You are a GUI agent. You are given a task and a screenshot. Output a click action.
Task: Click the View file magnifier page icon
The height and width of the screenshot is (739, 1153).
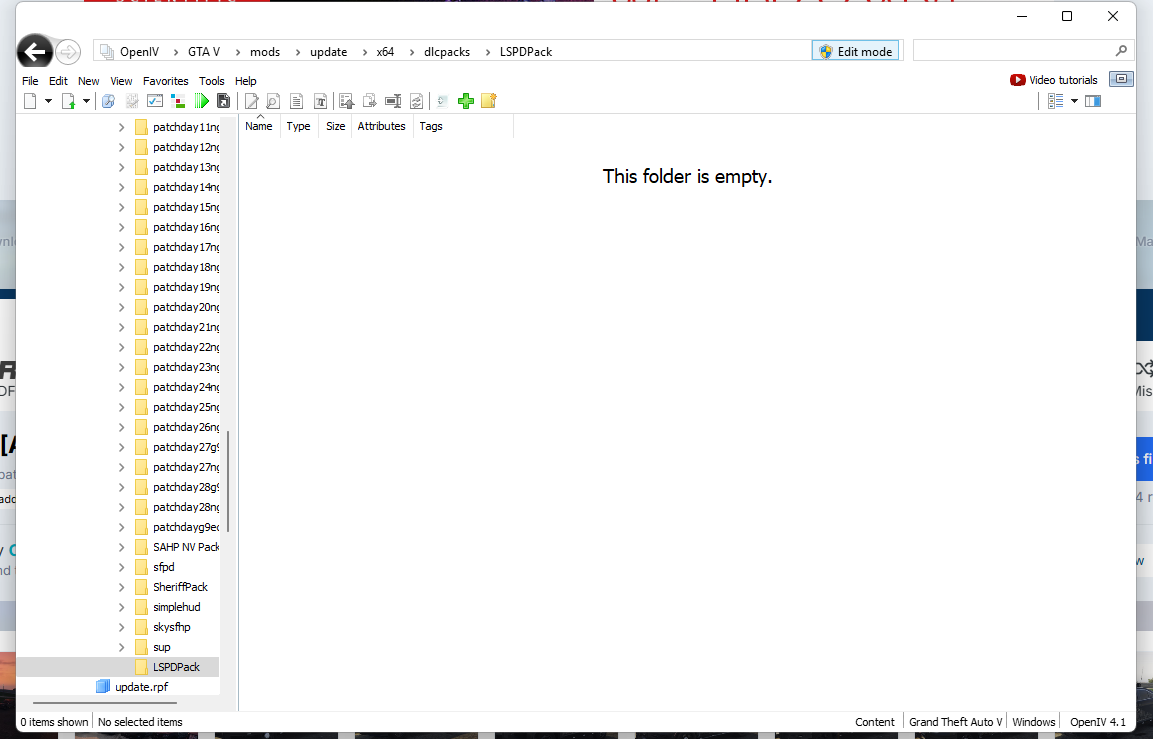pyautogui.click(x=273, y=101)
